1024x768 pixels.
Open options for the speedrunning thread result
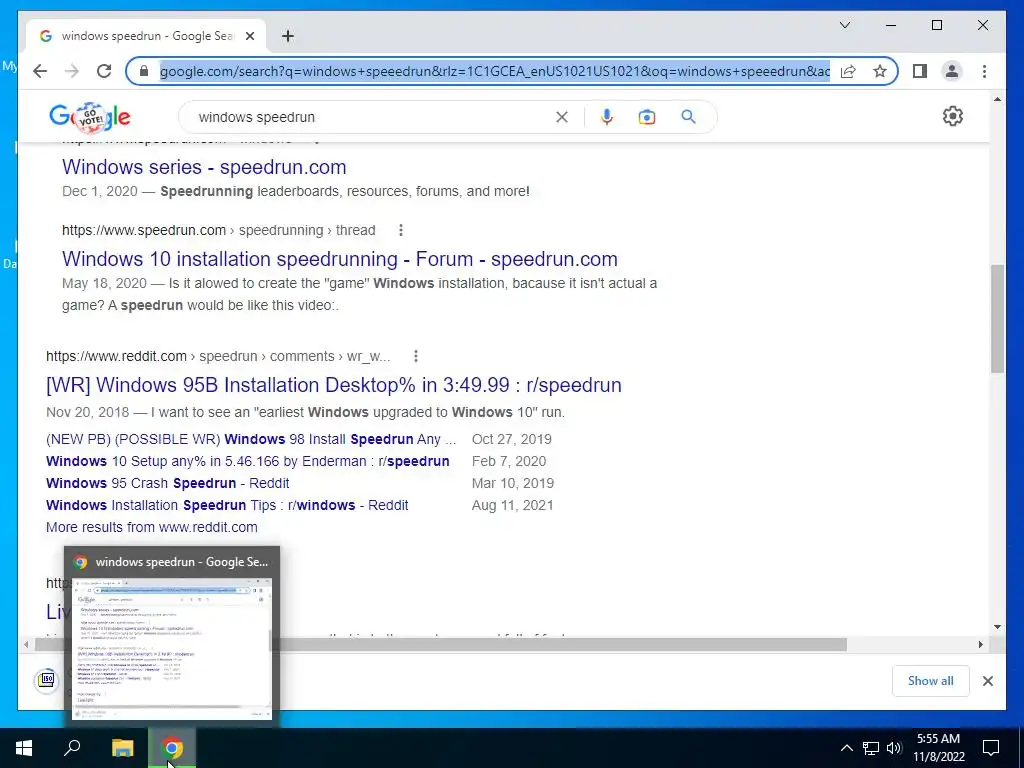click(x=401, y=230)
